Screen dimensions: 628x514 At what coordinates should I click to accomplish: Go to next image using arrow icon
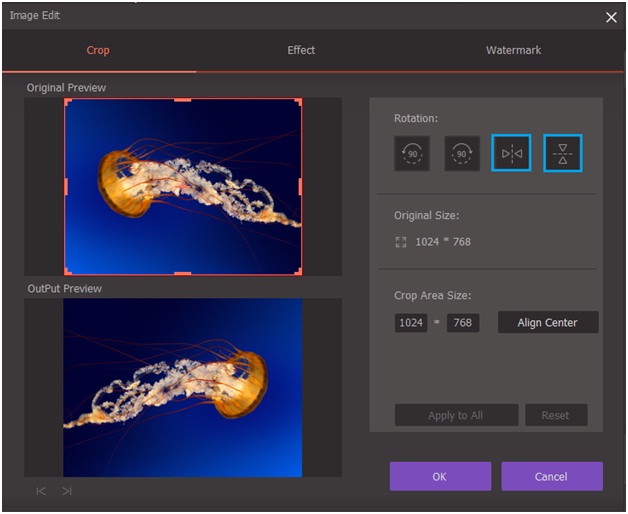[67, 491]
